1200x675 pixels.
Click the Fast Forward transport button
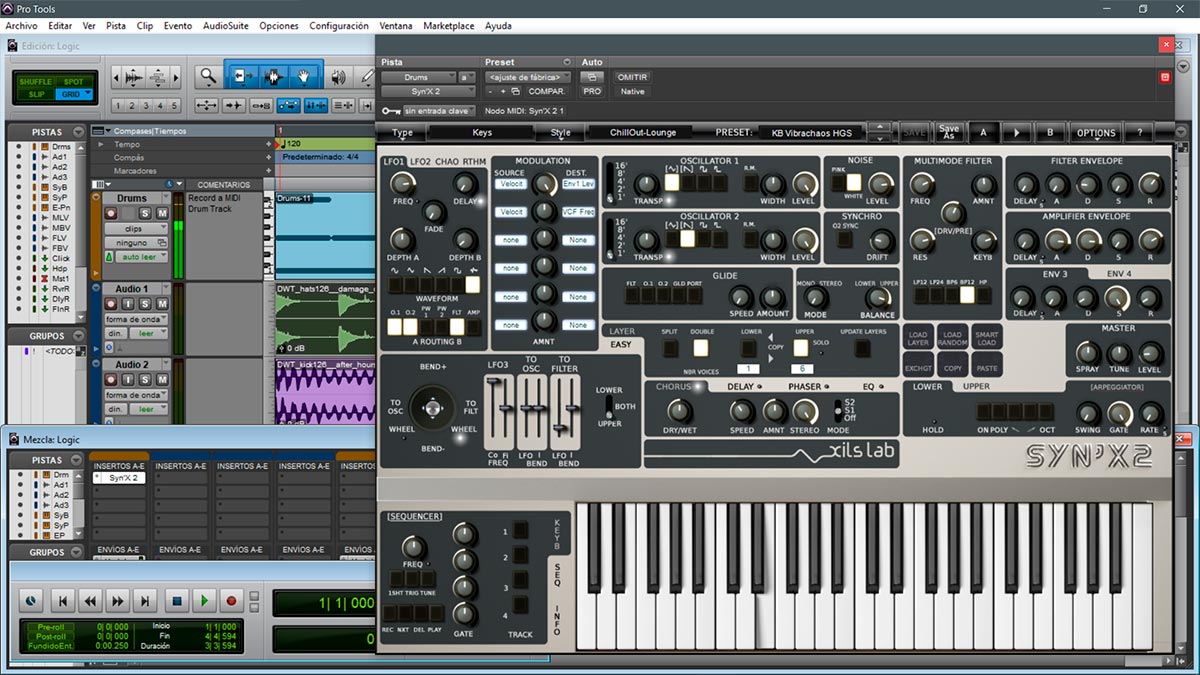[119, 601]
